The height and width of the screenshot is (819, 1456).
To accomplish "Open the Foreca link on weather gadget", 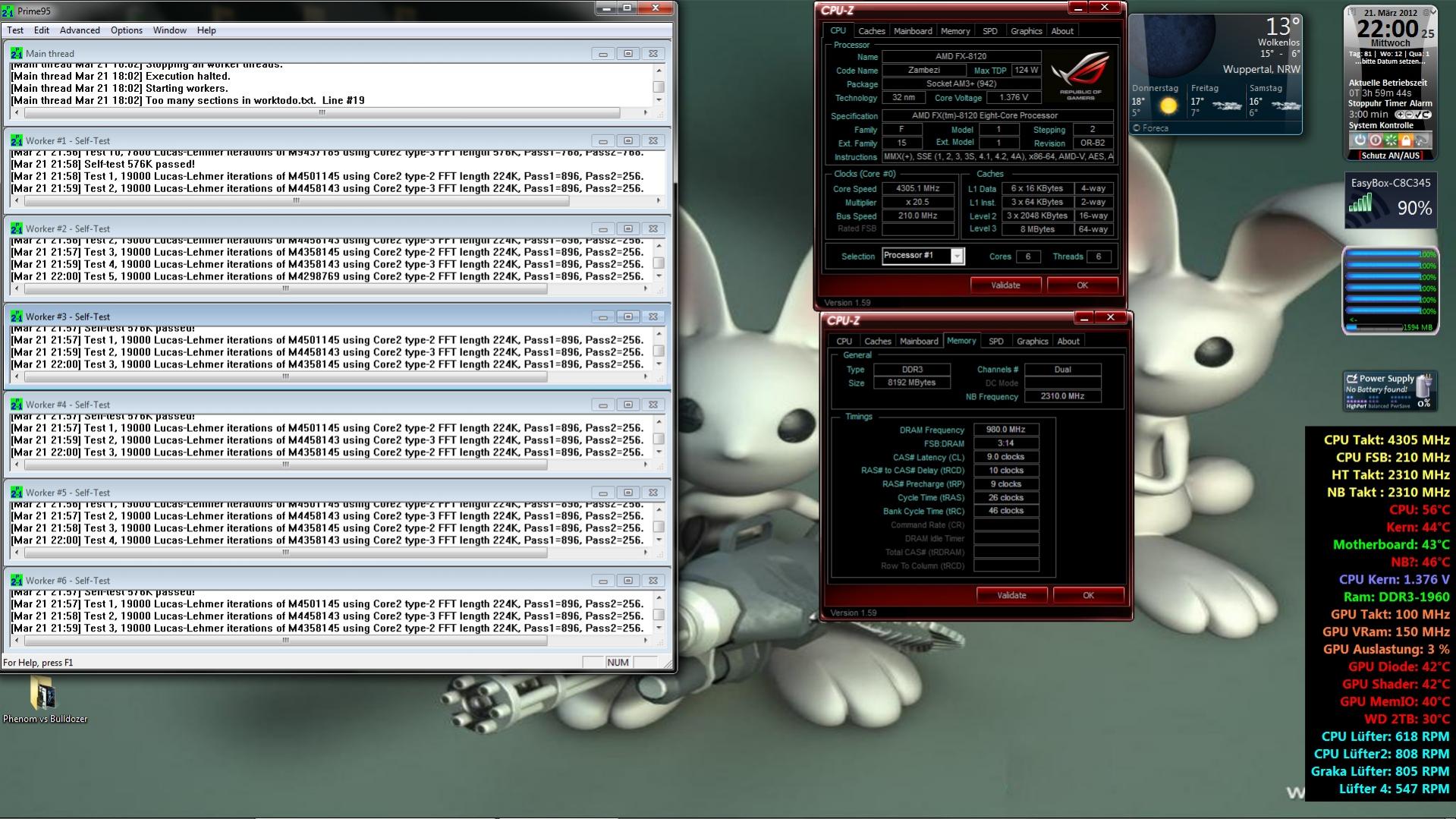I will point(1151,128).
